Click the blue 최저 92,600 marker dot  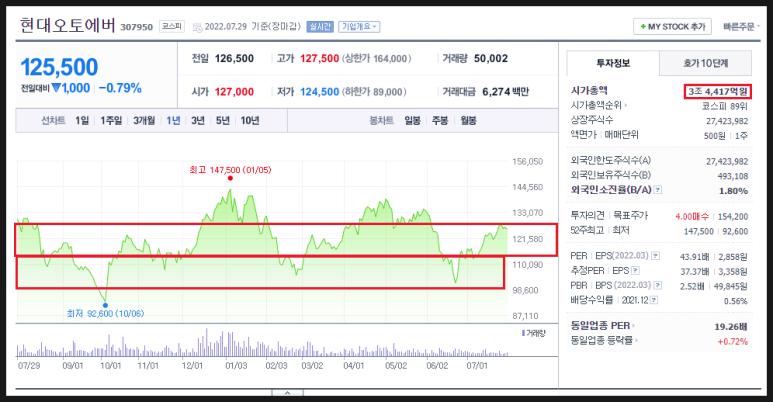(105, 305)
